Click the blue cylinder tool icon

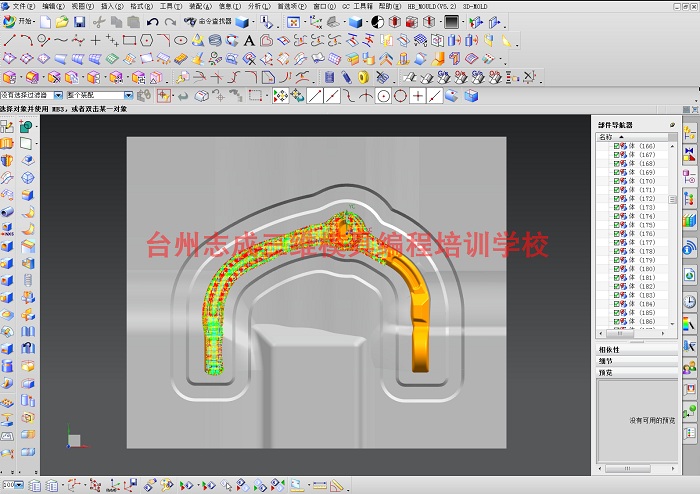tap(329, 77)
